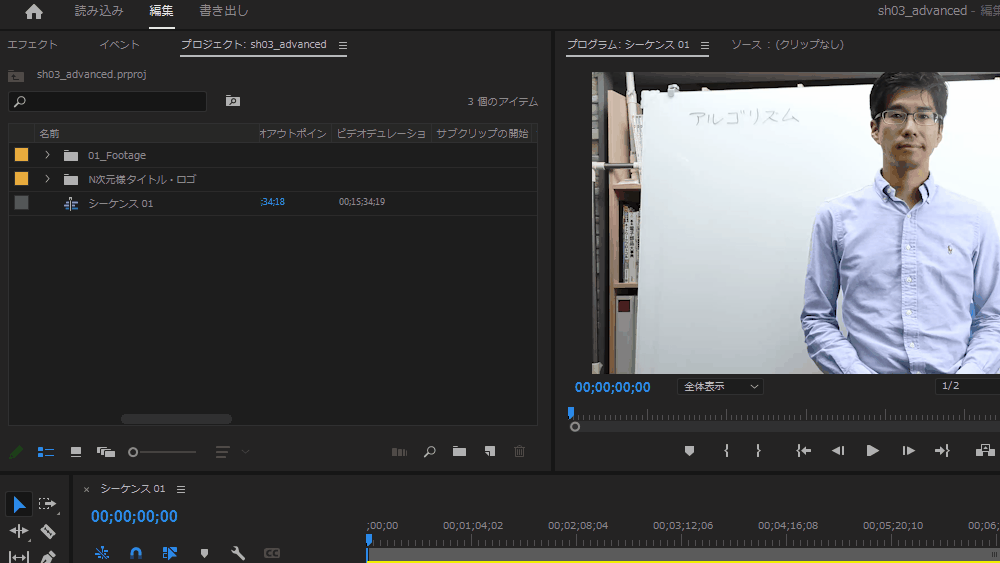Viewport: 1000px width, 563px height.
Task: Toggle Linked Selection in the timeline
Action: 170,553
